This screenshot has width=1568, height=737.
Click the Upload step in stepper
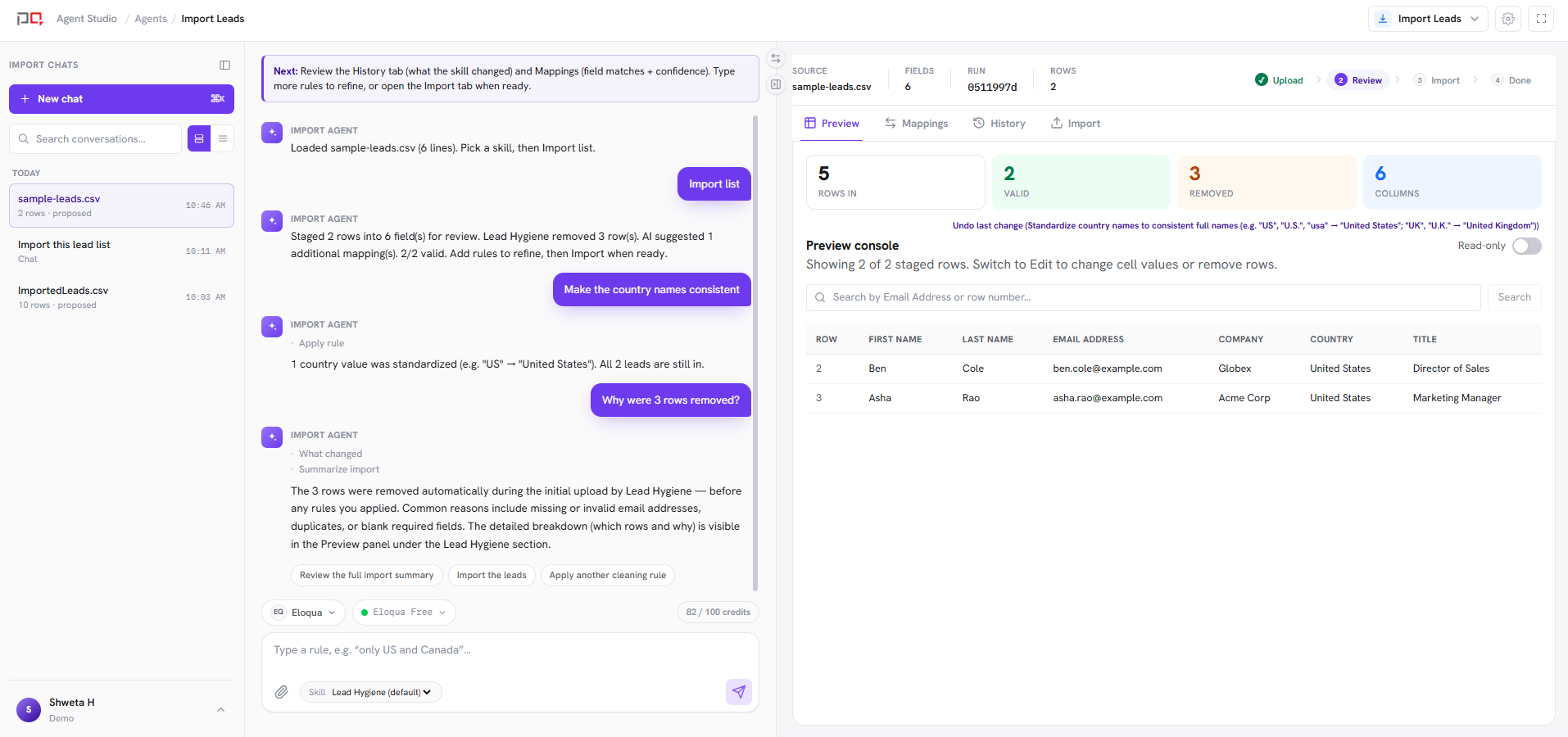pyautogui.click(x=1279, y=80)
